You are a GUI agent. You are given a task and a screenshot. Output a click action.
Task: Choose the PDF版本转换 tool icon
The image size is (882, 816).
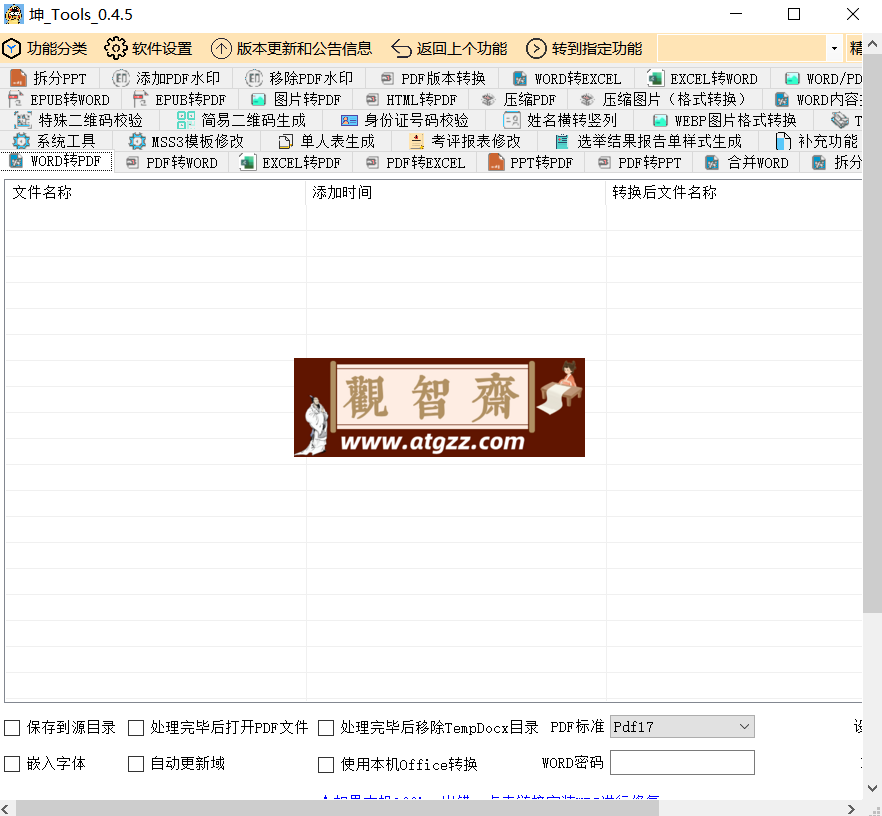tap(387, 78)
